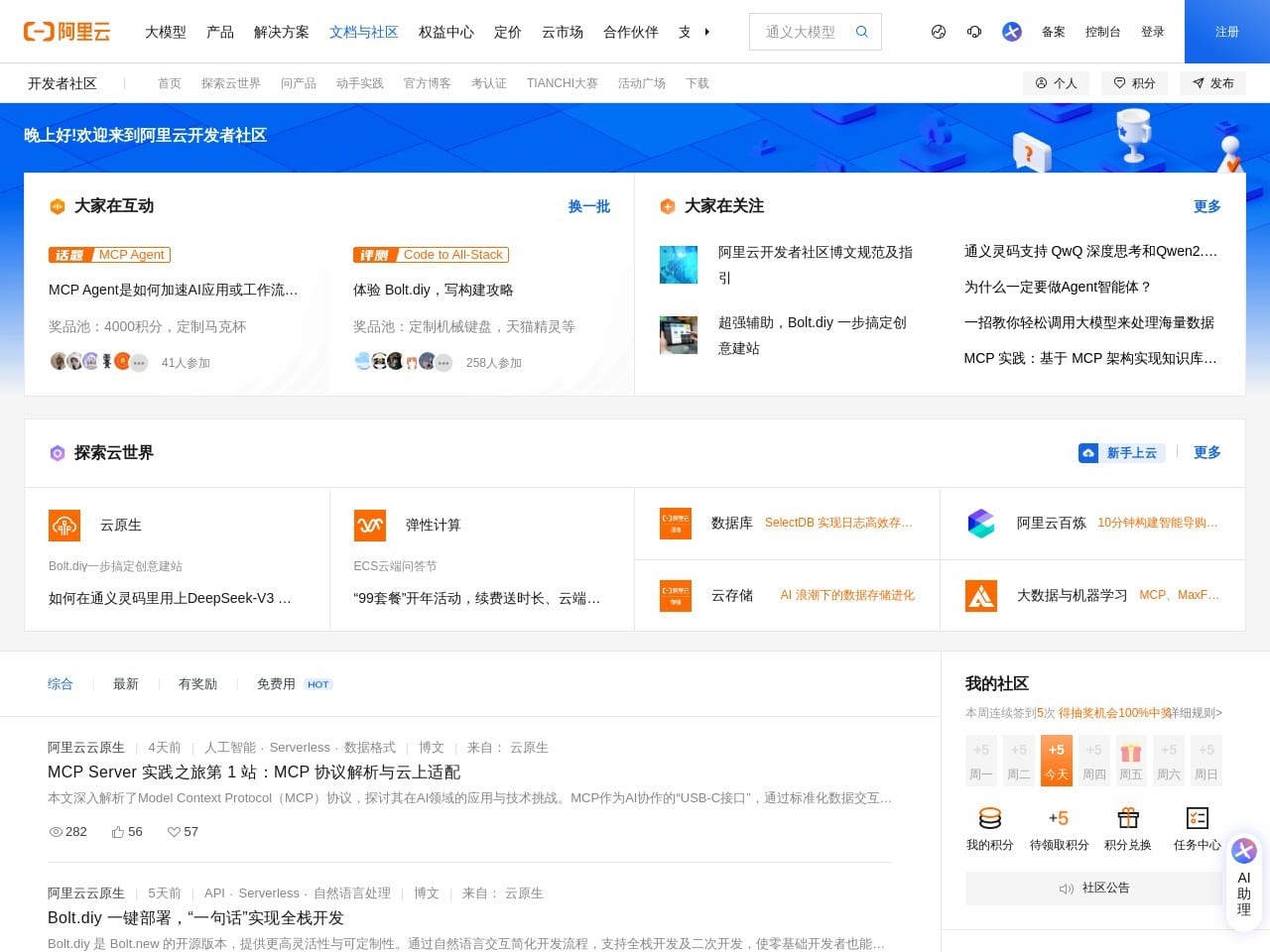Open the MCP Server 实践之旅 article
The width and height of the screenshot is (1270, 952).
click(253, 772)
